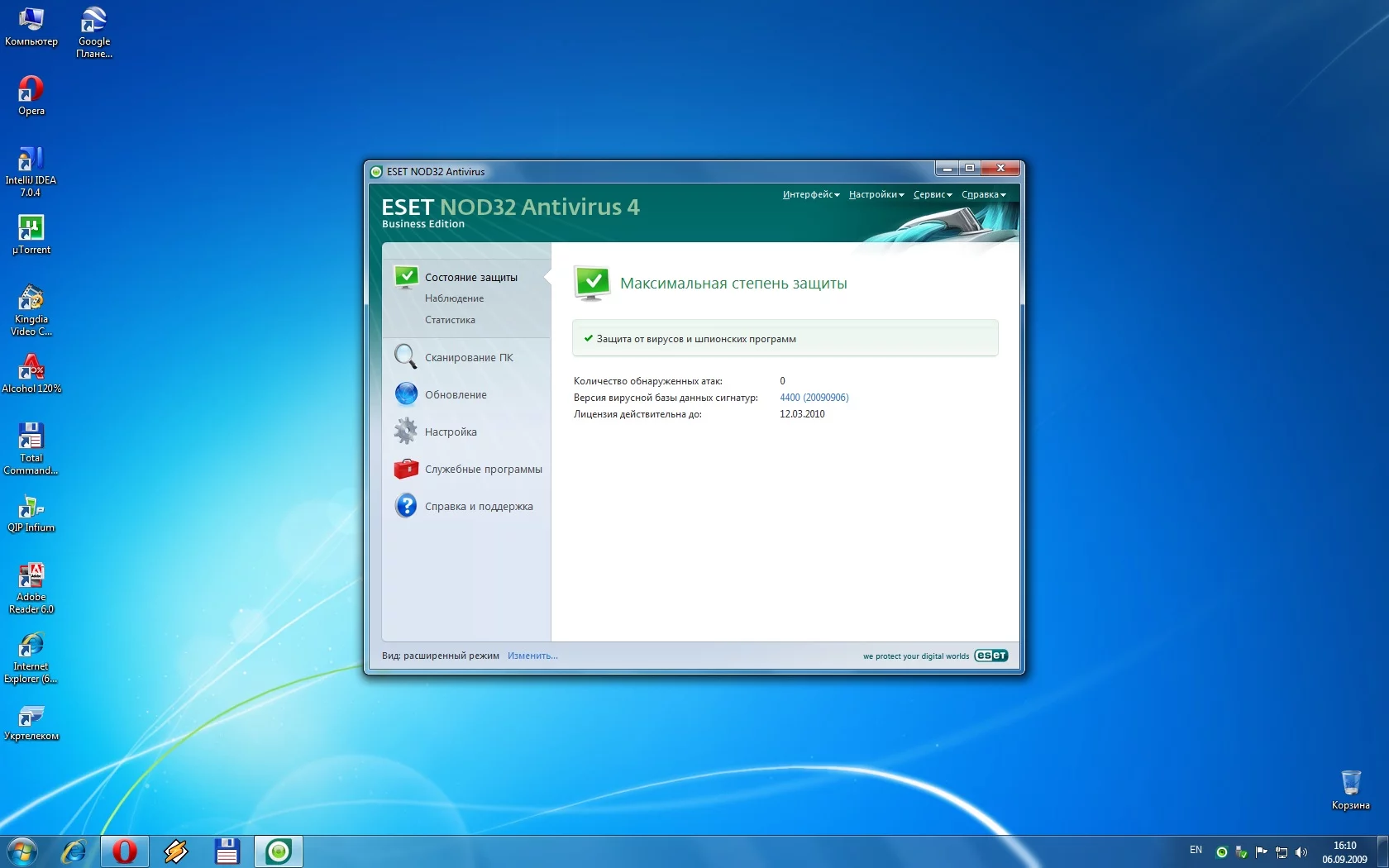Viewport: 1389px width, 868px height.
Task: Click the ESET icon in window title bar
Action: (376, 172)
